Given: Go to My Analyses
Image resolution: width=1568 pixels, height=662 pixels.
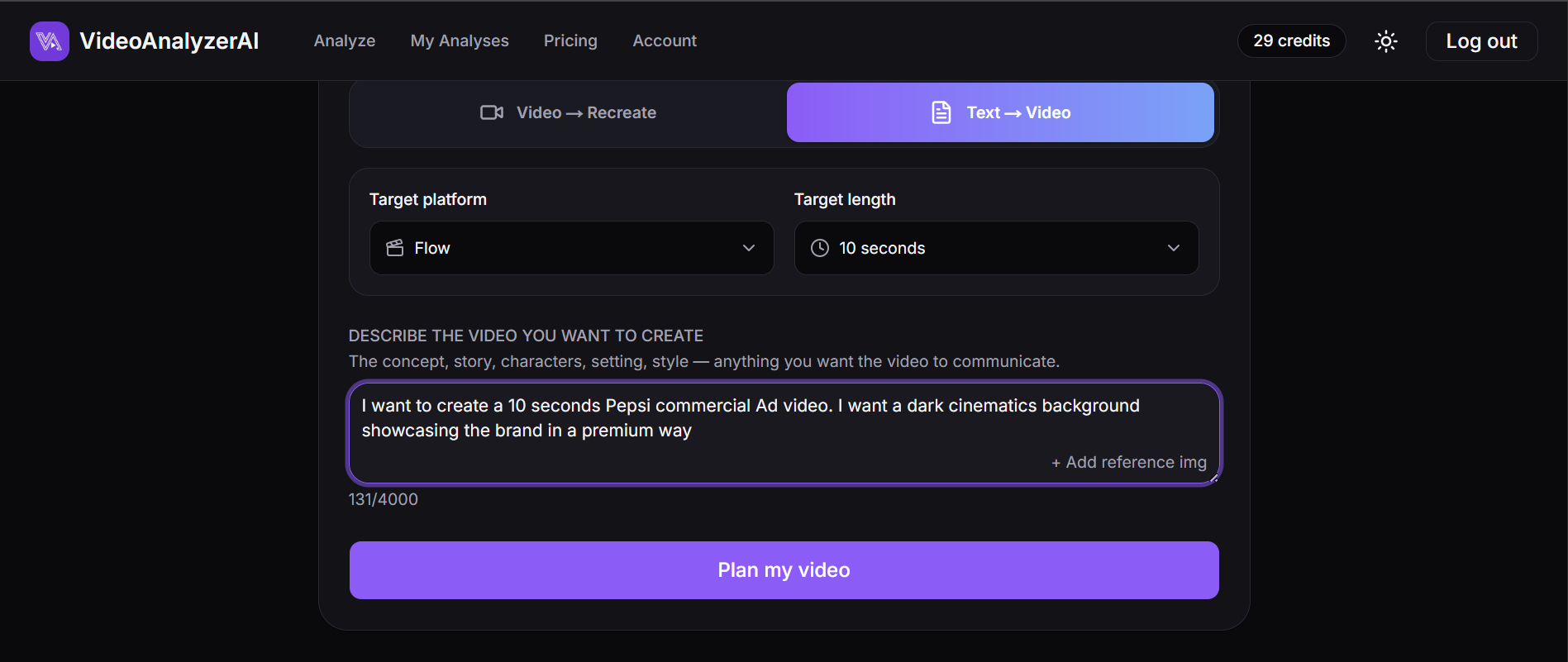Looking at the screenshot, I should tap(460, 40).
